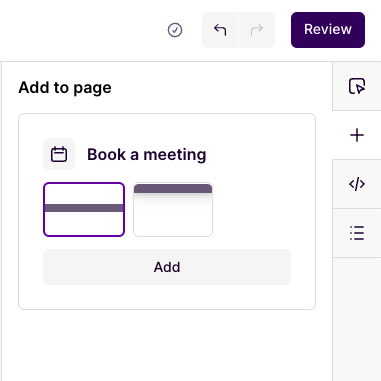This screenshot has width=381, height=381.
Task: Click the calendar icon beside Book a meeting
Action: [x=59, y=154]
